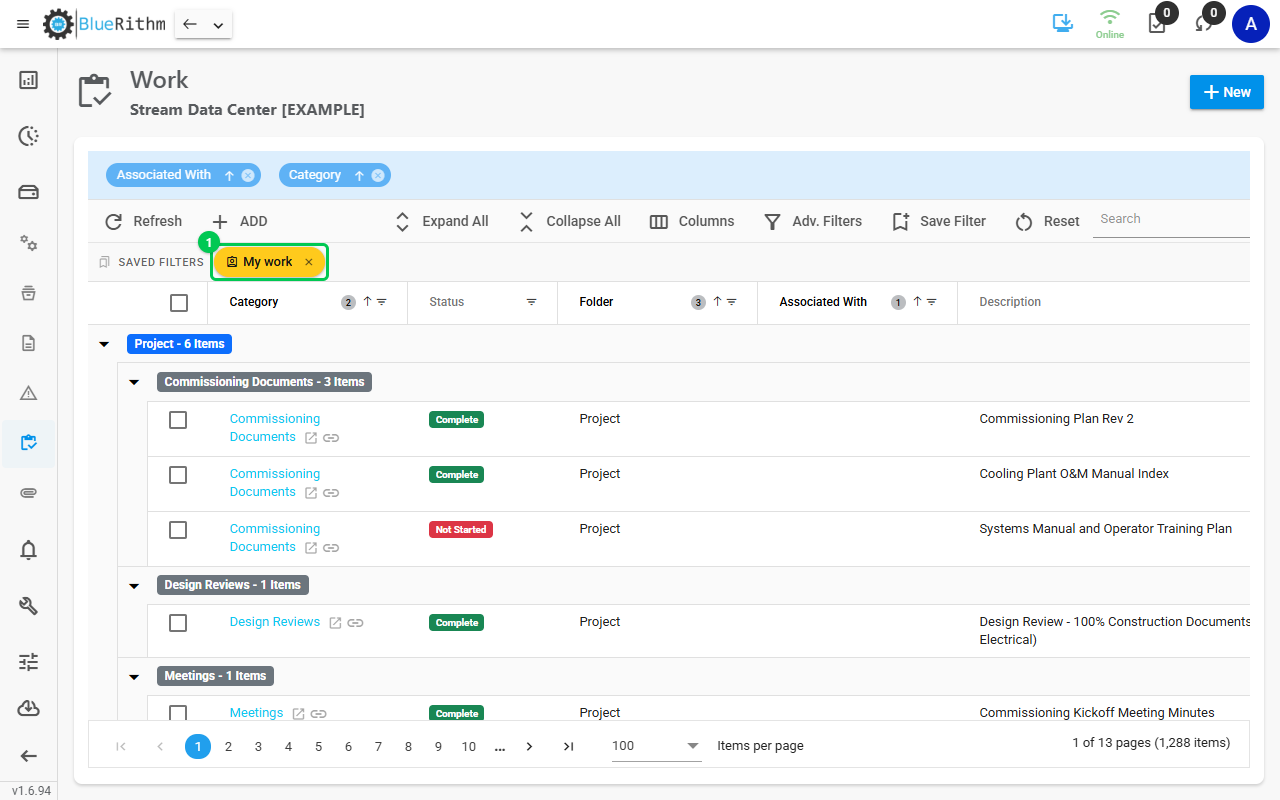
Task: Open the dashboard icon in sidebar
Action: point(29,80)
